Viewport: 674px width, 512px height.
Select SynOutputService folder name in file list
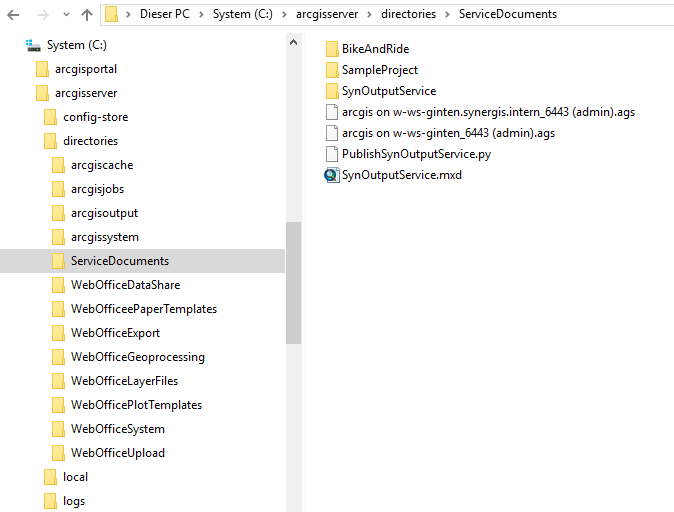[389, 92]
